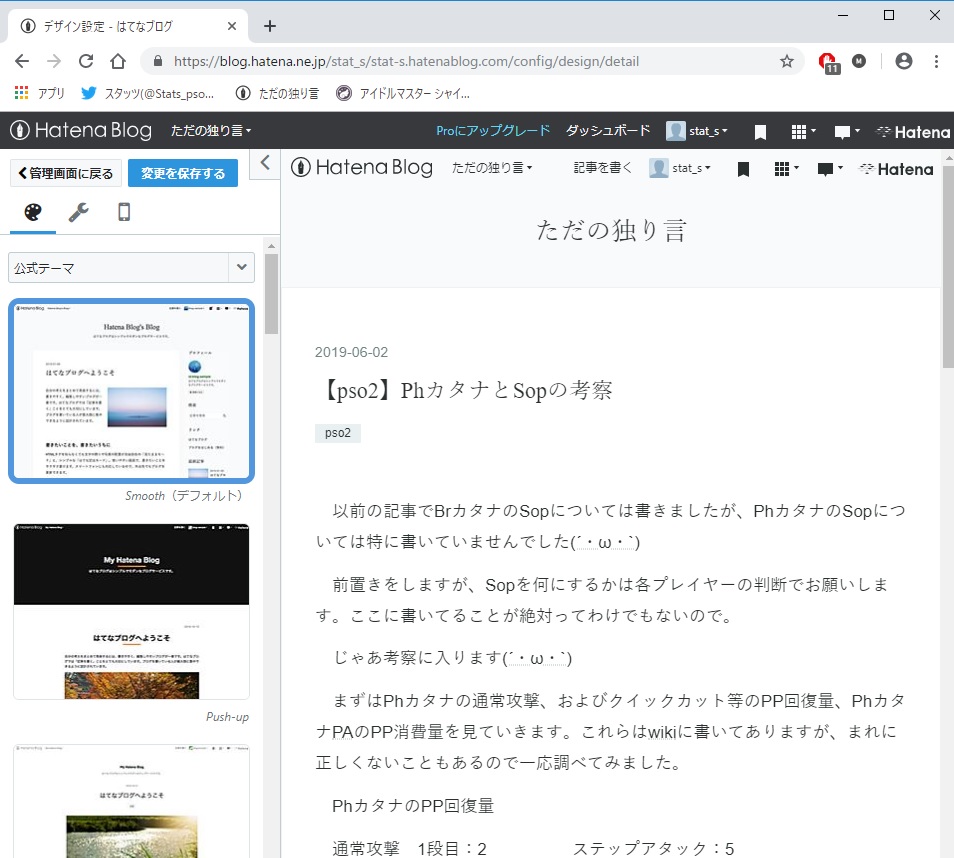954x858 pixels.
Task: Open the round gray M extension icon
Action: [x=859, y=61]
